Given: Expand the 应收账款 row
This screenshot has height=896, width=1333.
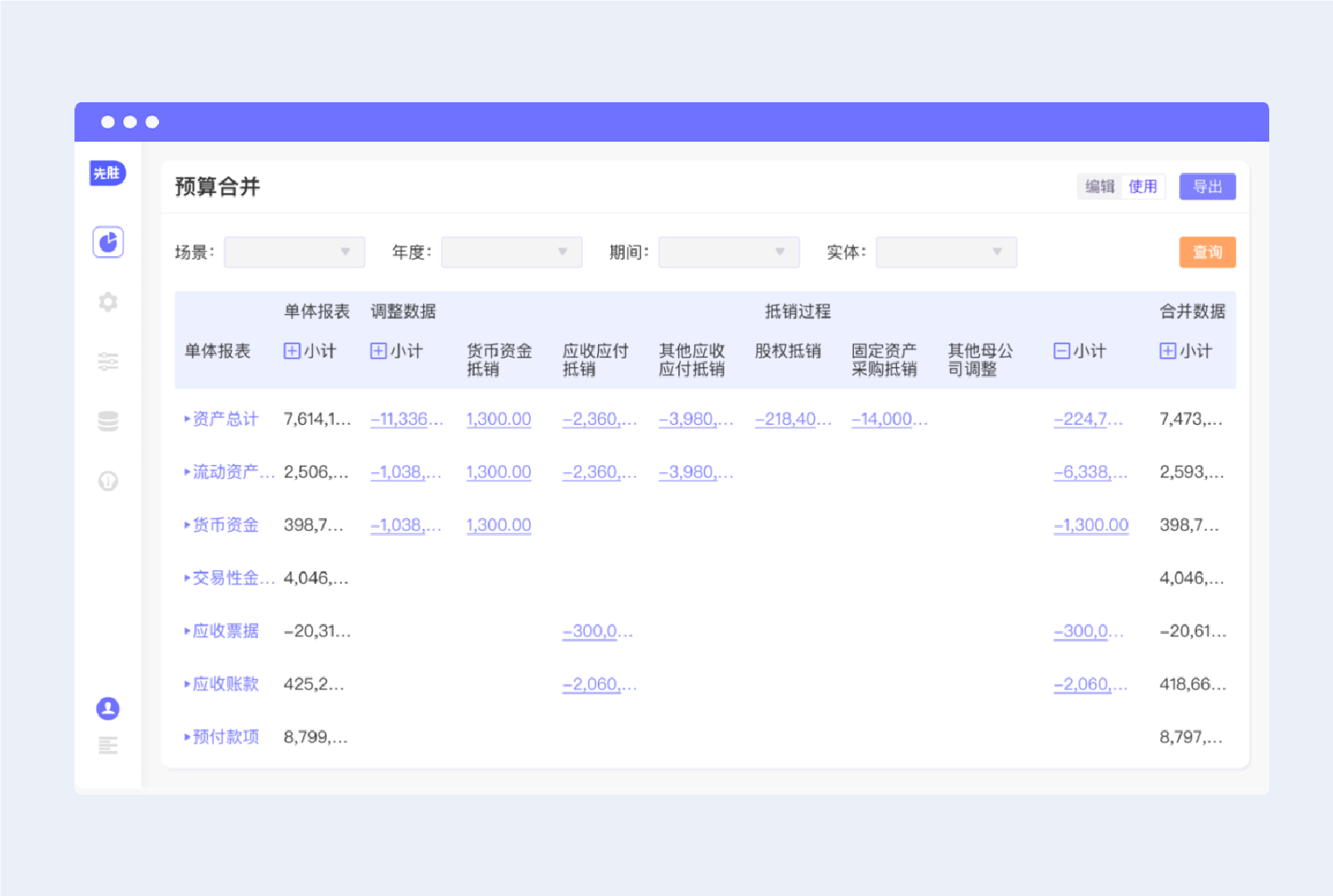Looking at the screenshot, I should [187, 684].
